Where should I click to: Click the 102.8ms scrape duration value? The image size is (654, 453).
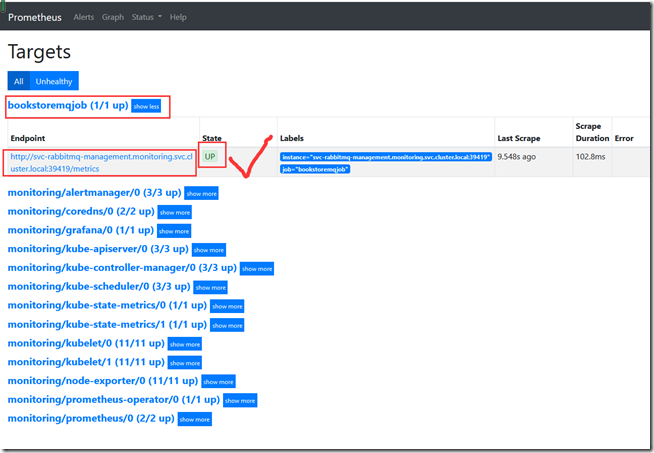pos(590,157)
